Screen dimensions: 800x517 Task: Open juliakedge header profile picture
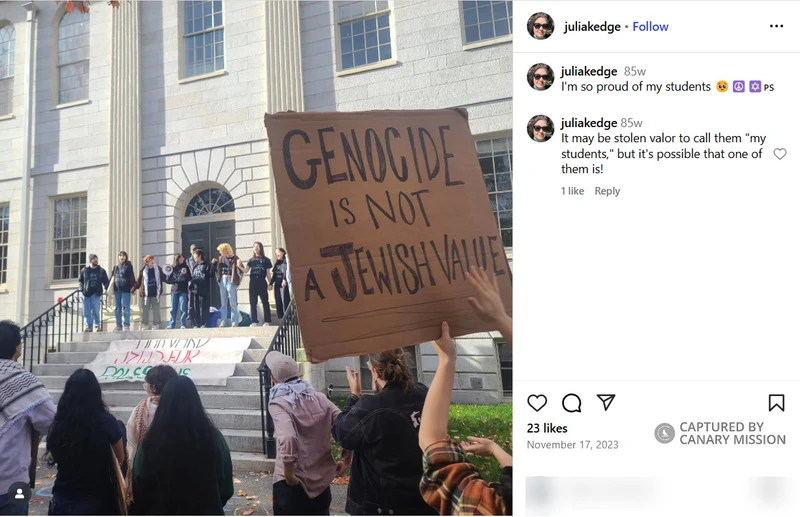tap(540, 26)
